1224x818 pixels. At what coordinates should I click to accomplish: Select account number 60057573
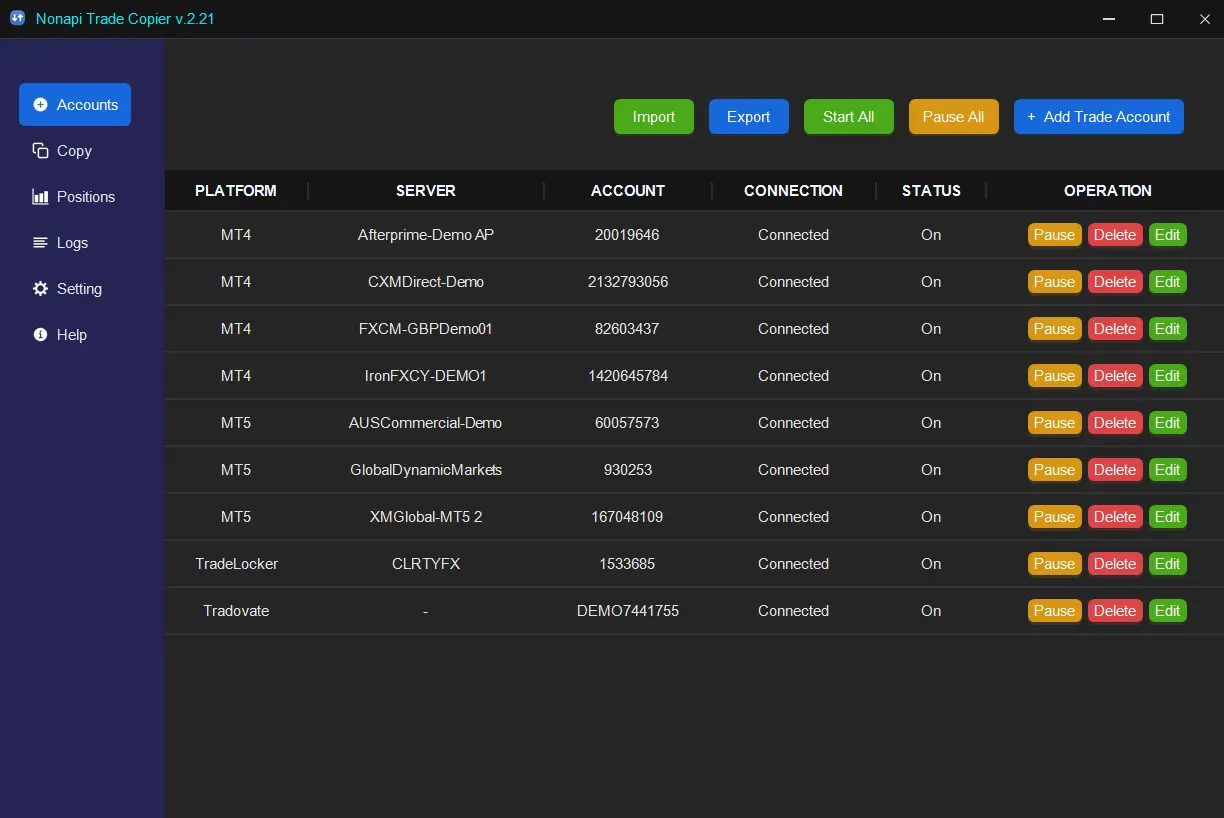coord(627,423)
